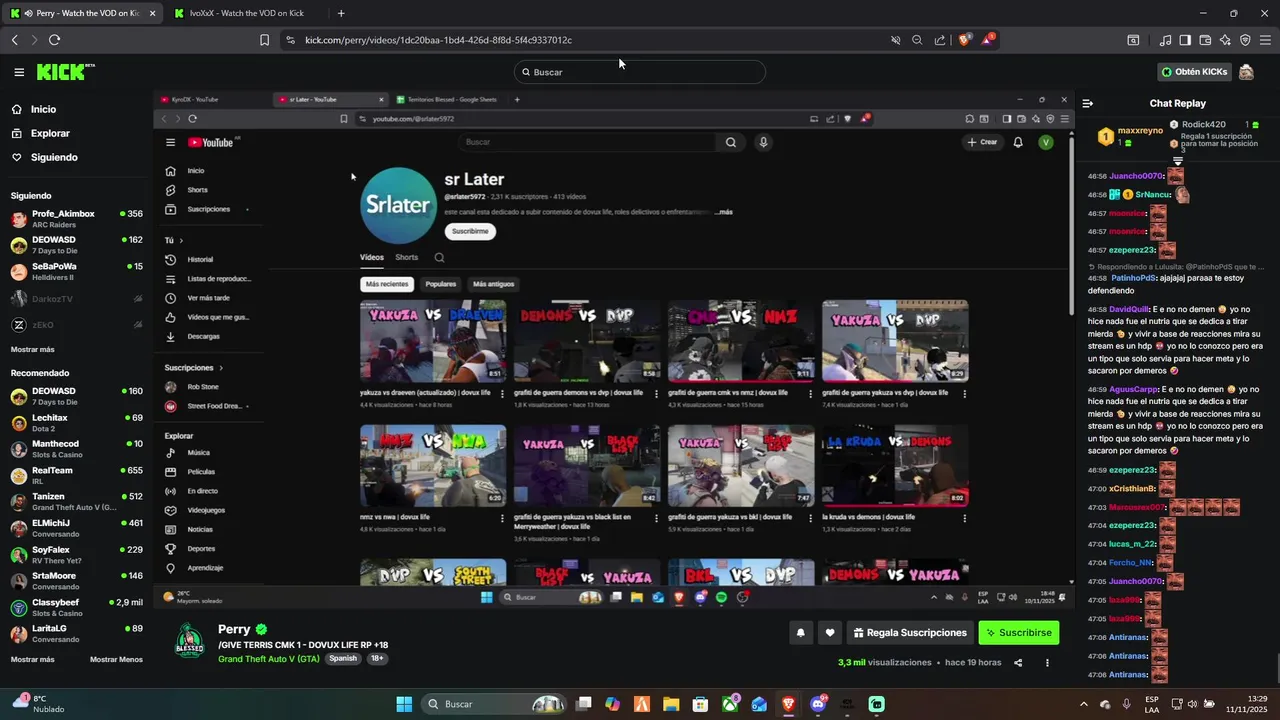Open Brave playlist music icon
The image size is (1280, 720).
(x=1165, y=40)
